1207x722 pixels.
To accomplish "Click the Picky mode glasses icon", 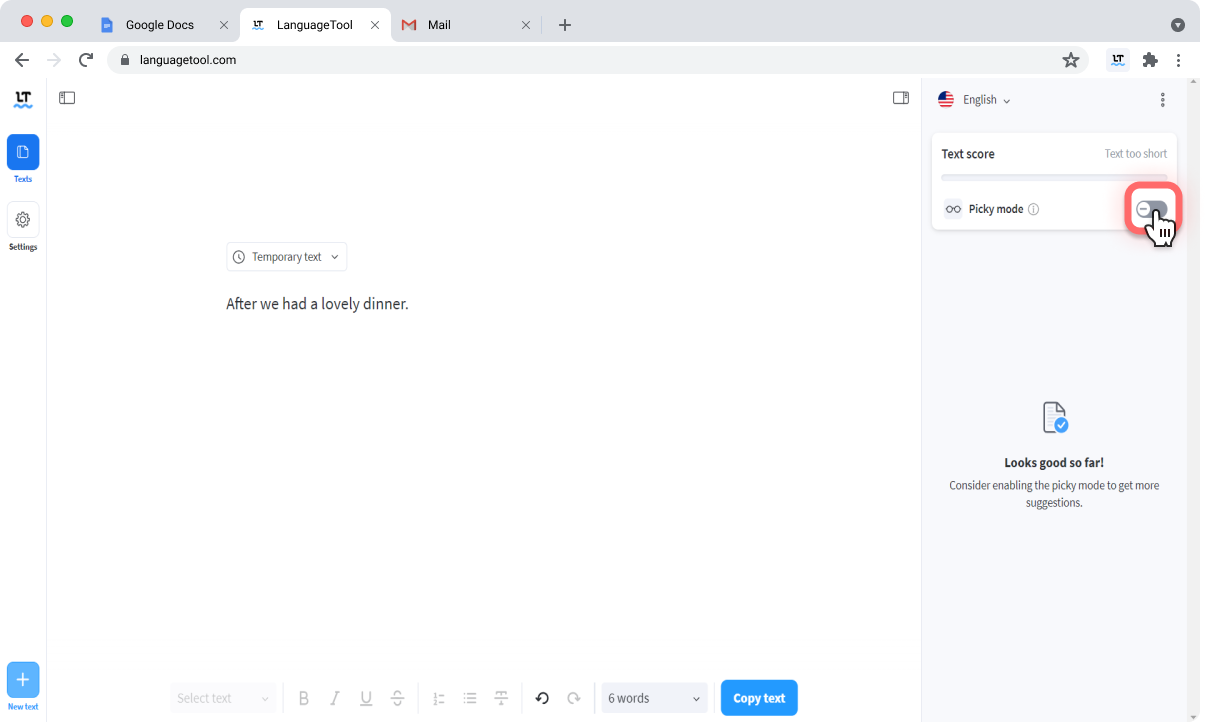I will coord(953,210).
